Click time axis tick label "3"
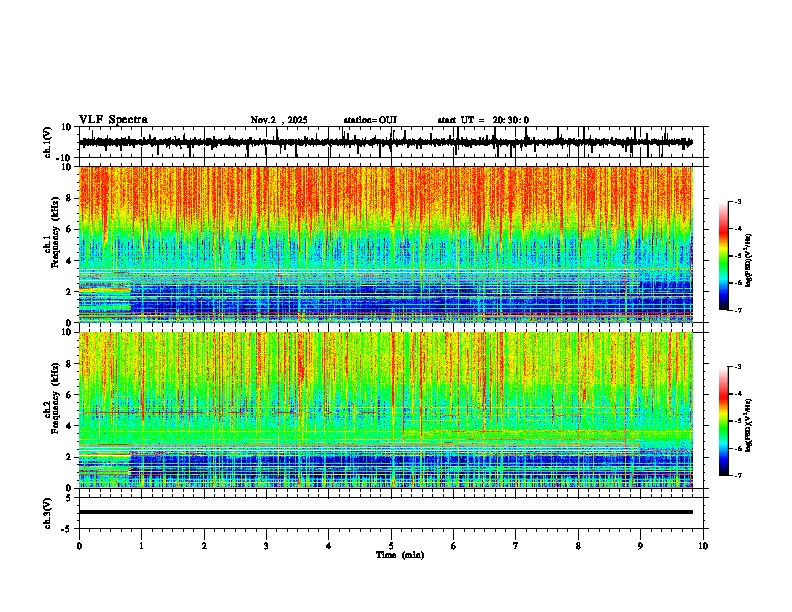 (x=266, y=546)
